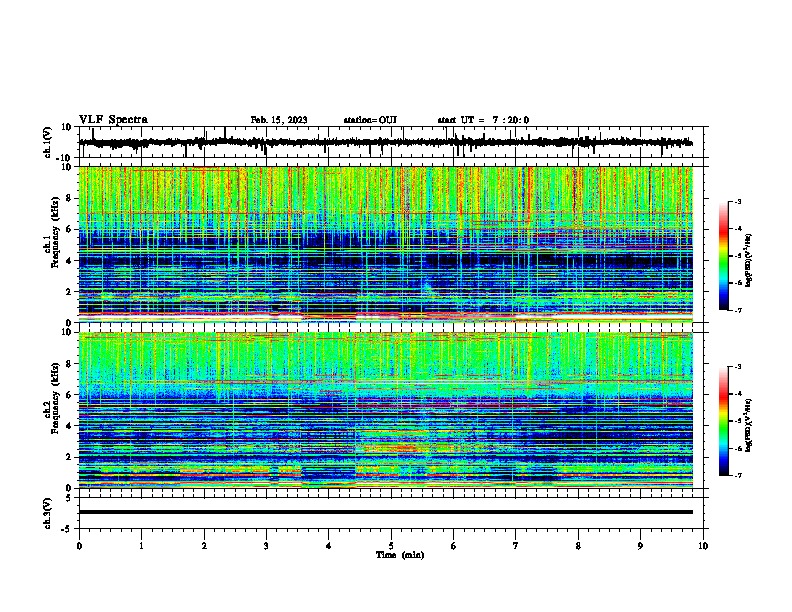The height and width of the screenshot is (612, 792).
Task: Click the ch.3(V) flat black trace
Action: tap(386, 512)
